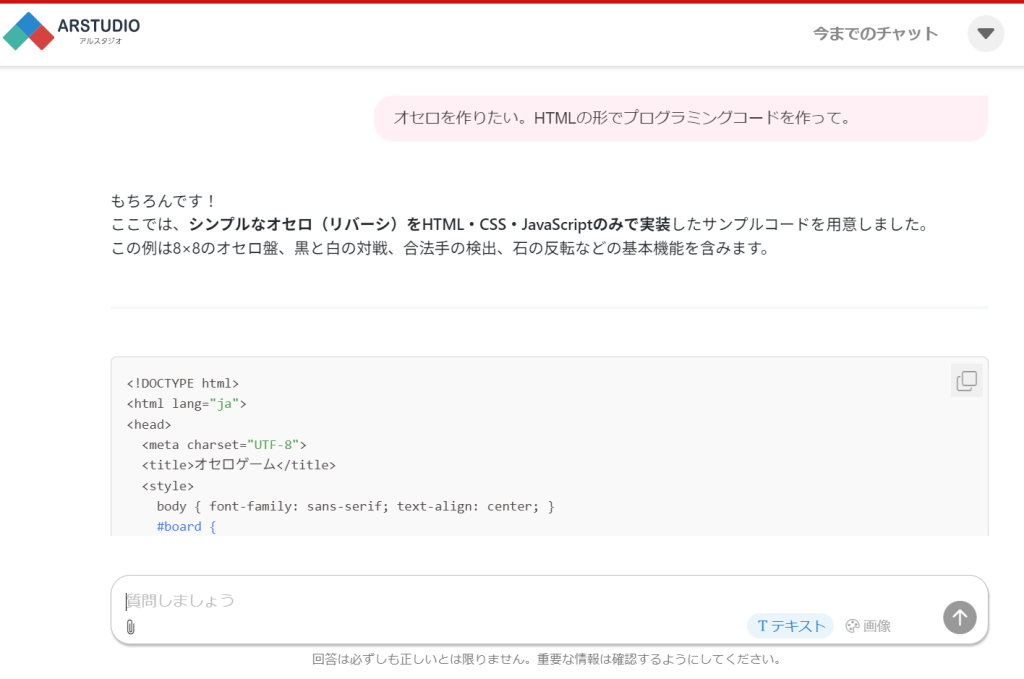The height and width of the screenshot is (679, 1024).
Task: Expand the chat options with the triangle control
Action: (986, 33)
